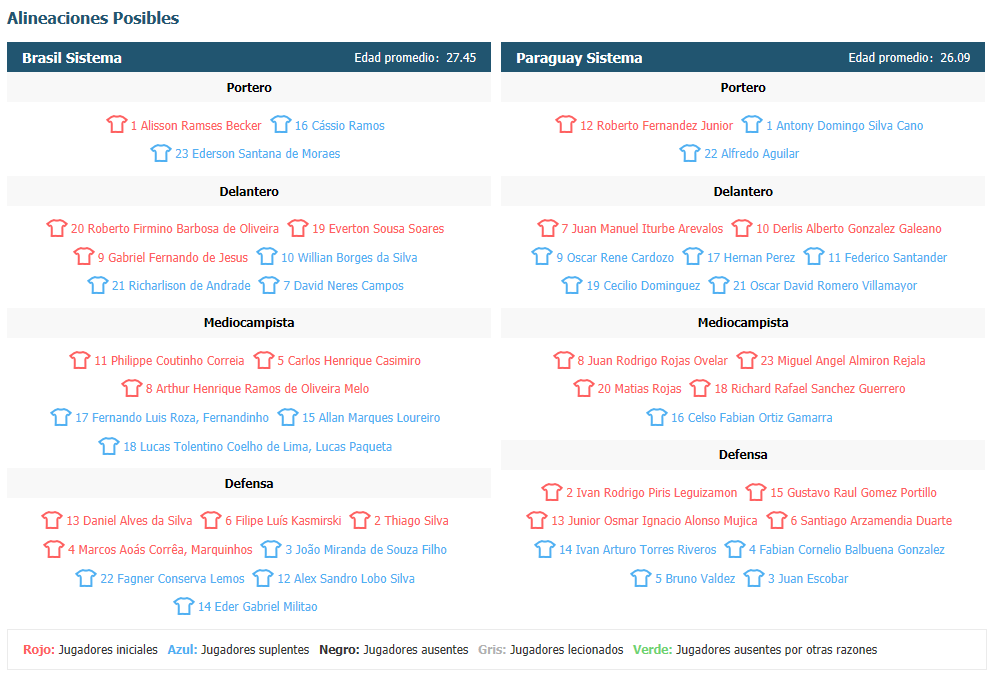993x674 pixels.
Task: Click Rojo: Jugadores iniciales legend entry
Action: 91,649
